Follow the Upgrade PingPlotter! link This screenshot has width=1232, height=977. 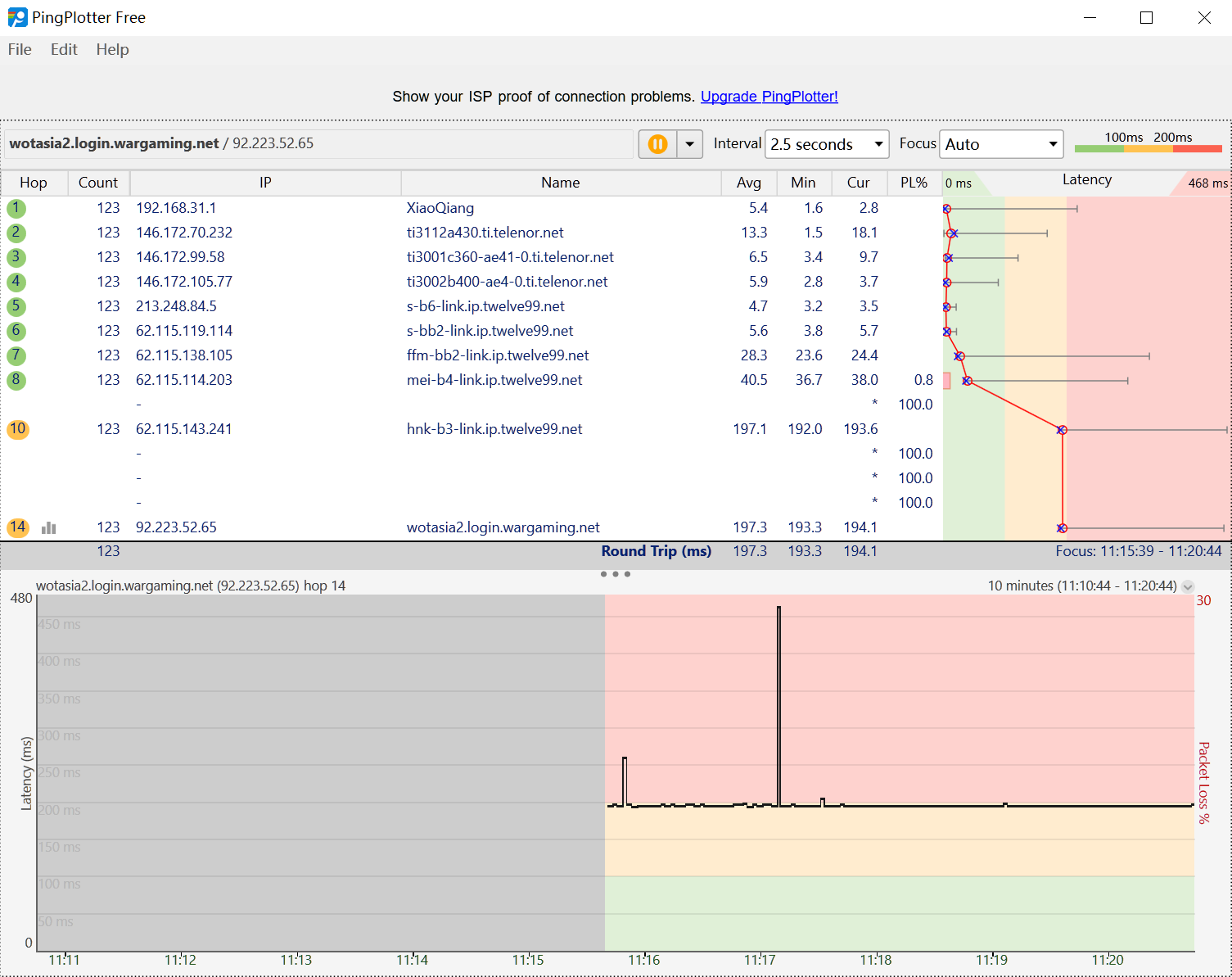coord(769,97)
